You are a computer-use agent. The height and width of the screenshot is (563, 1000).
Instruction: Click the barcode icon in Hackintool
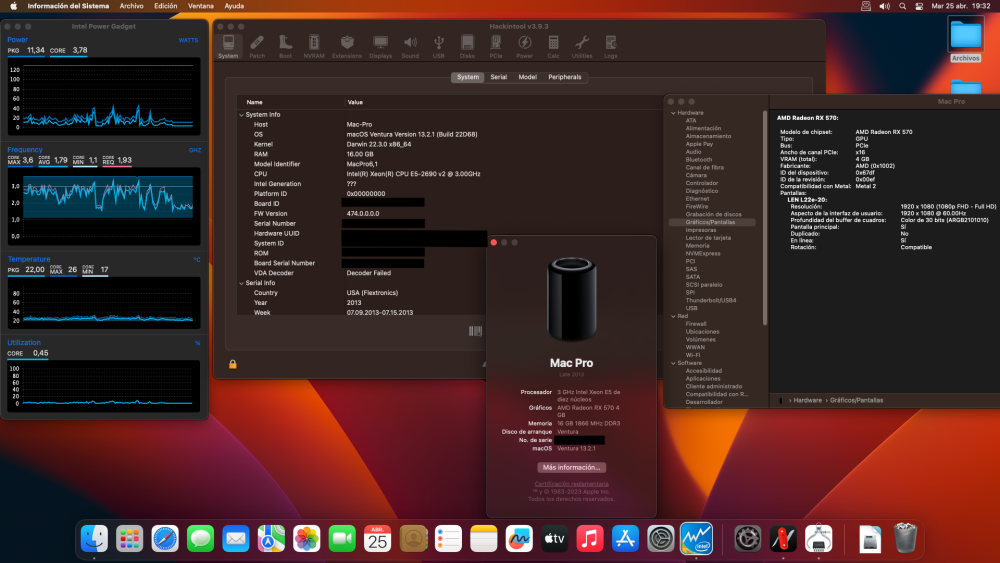pos(475,331)
